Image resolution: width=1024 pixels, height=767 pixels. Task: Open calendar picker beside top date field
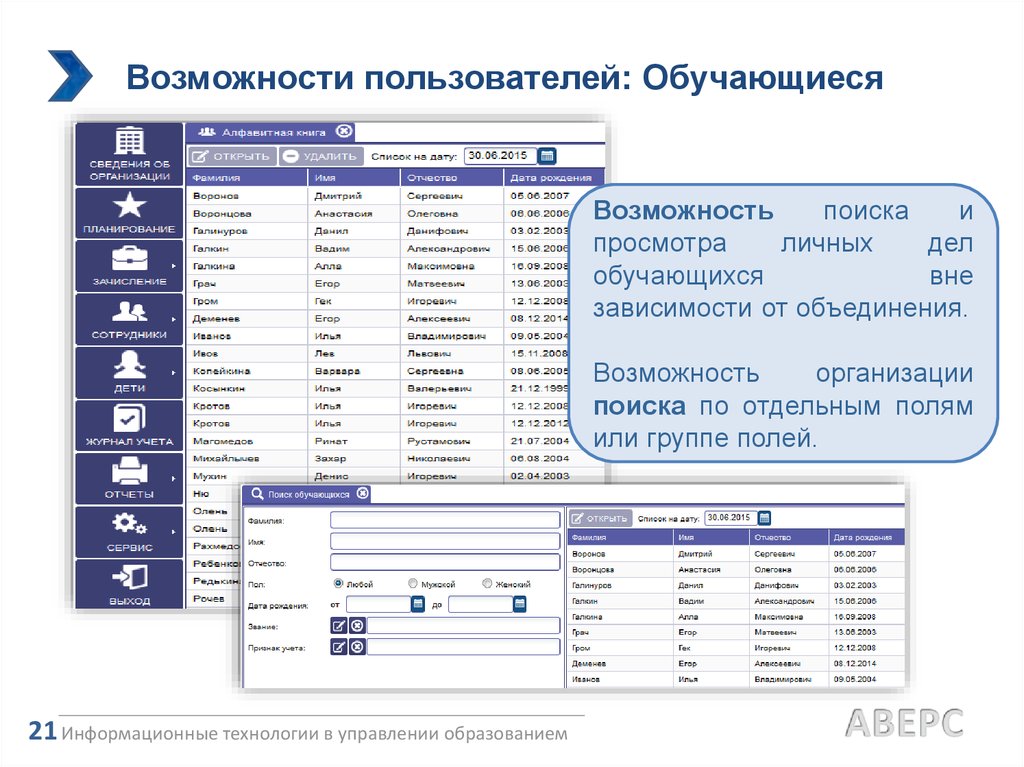click(x=547, y=156)
